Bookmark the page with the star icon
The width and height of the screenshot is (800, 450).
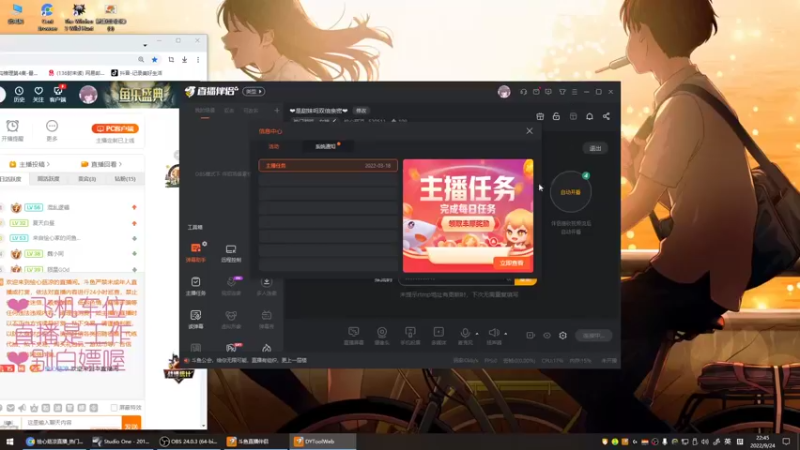tap(155, 60)
